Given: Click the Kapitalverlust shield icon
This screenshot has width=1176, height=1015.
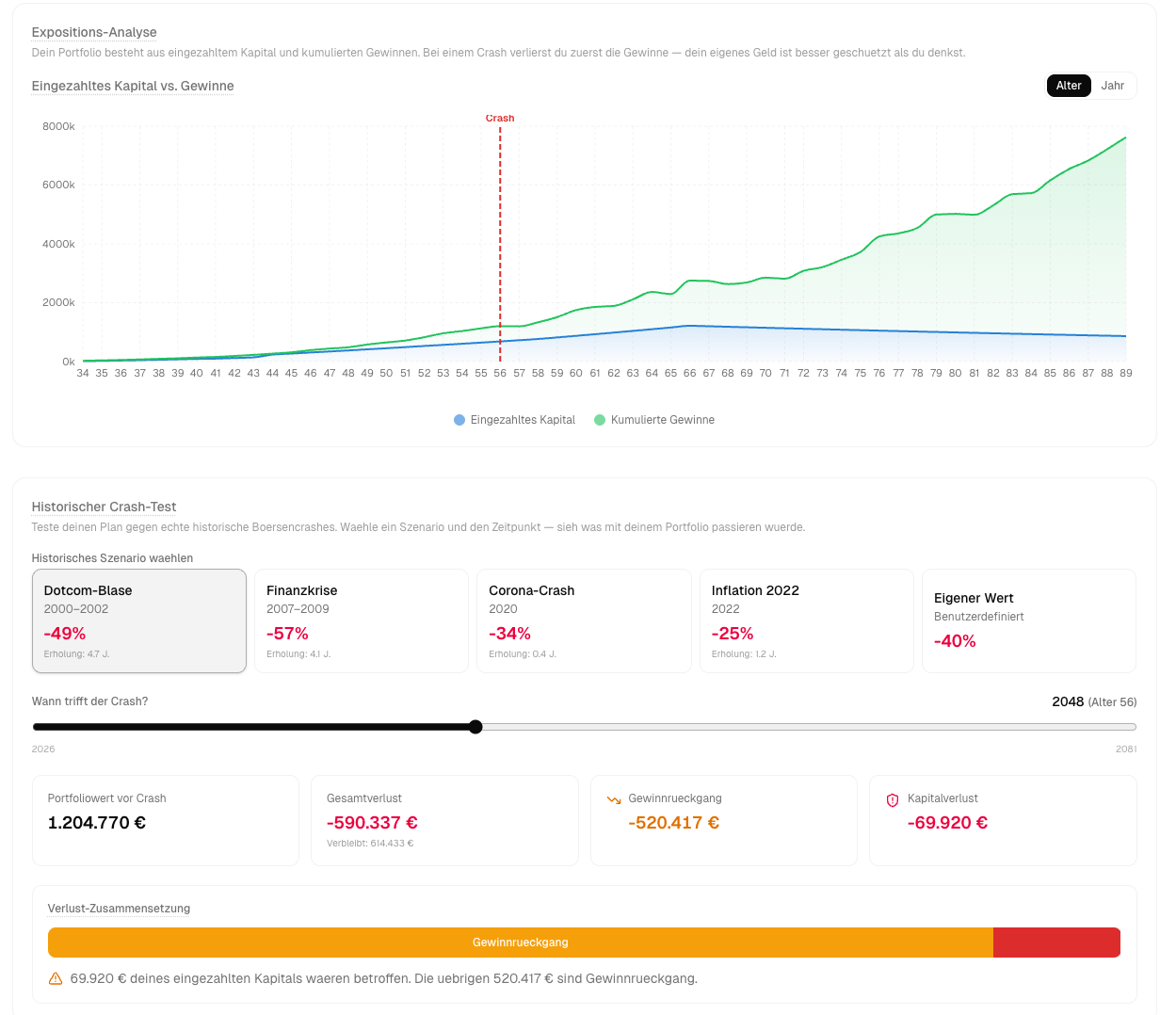Looking at the screenshot, I should pos(893,799).
